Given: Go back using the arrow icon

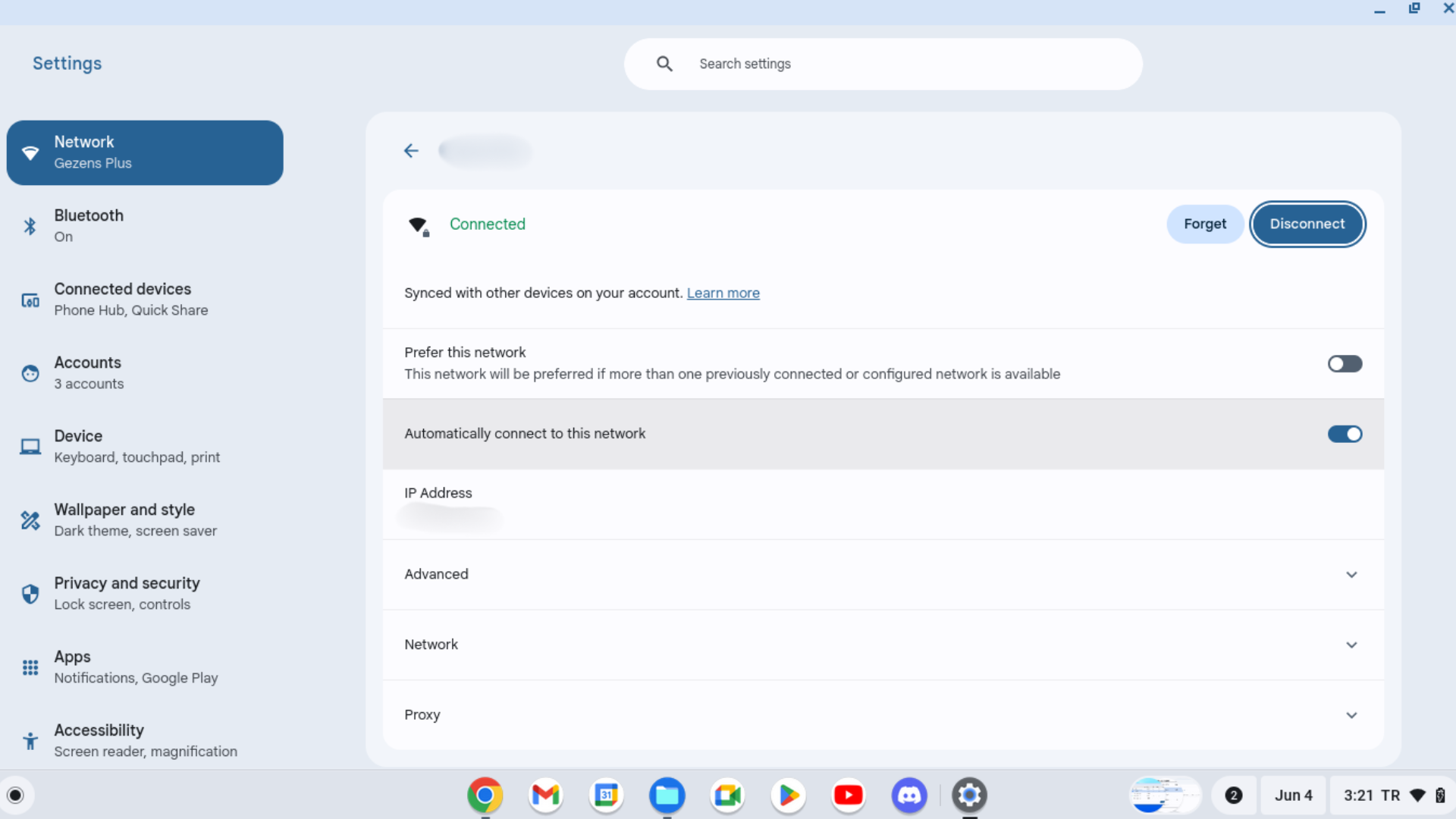Looking at the screenshot, I should pyautogui.click(x=411, y=151).
